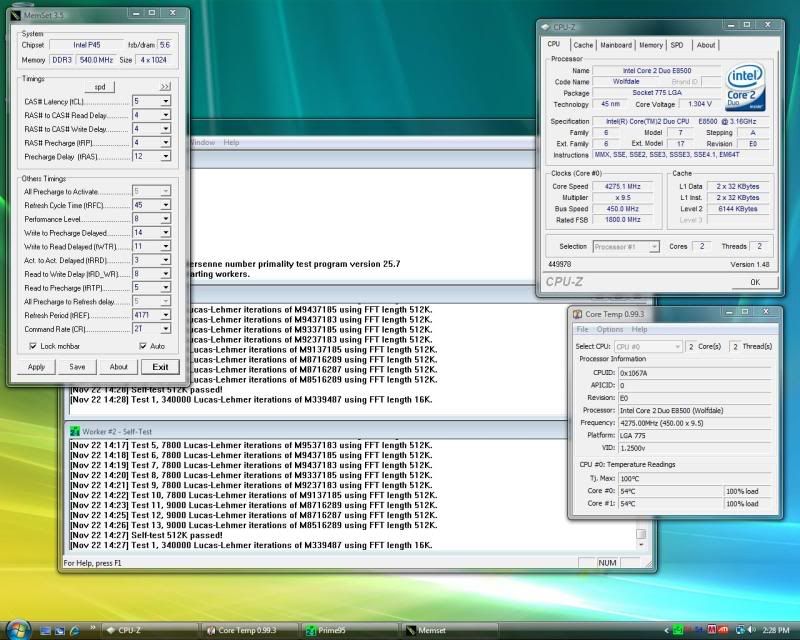The height and width of the screenshot is (640, 800).
Task: Click the Intel Core 2 Duo logo
Action: (x=746, y=88)
